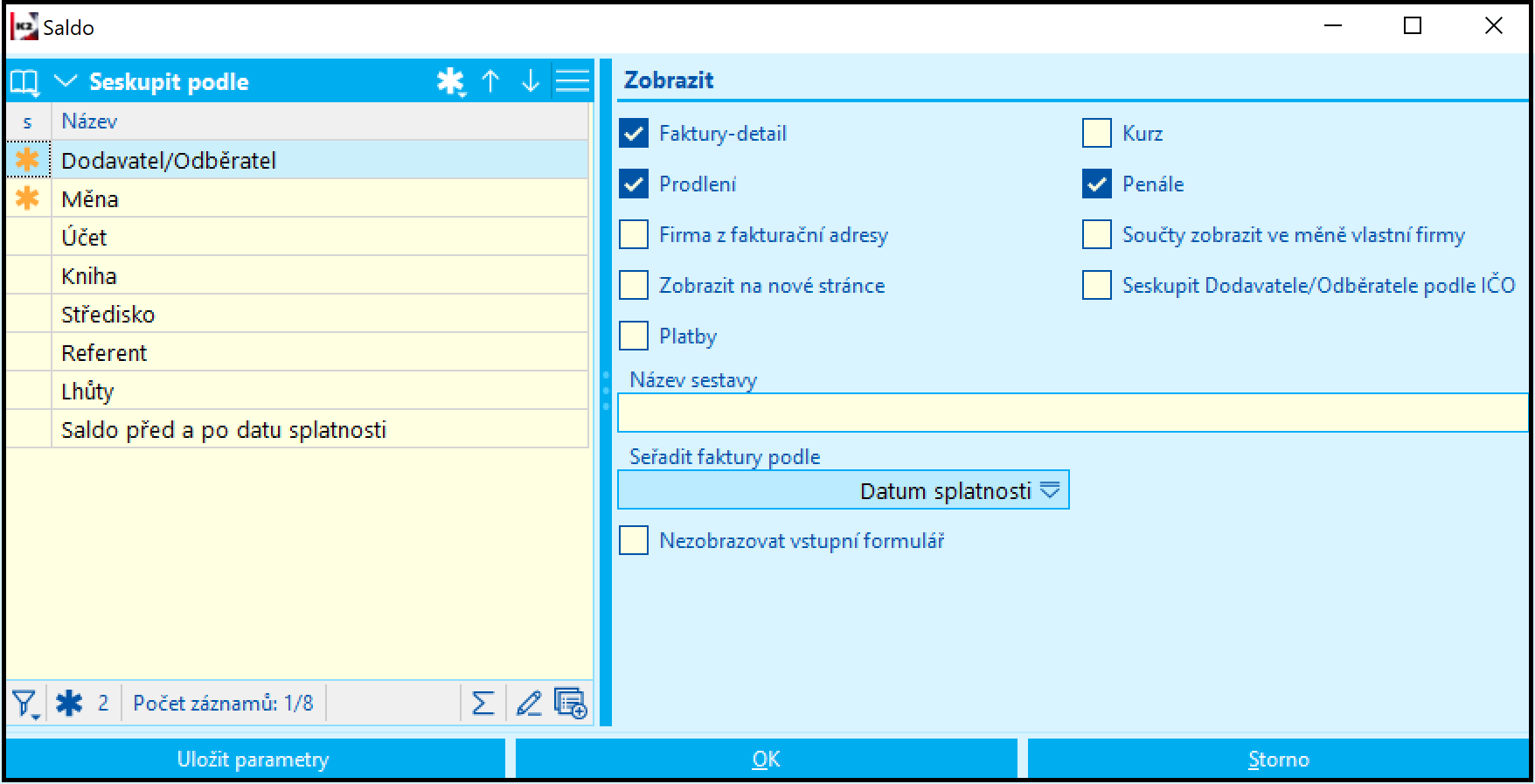
Task: Select the Kniha row
Action: [x=297, y=275]
